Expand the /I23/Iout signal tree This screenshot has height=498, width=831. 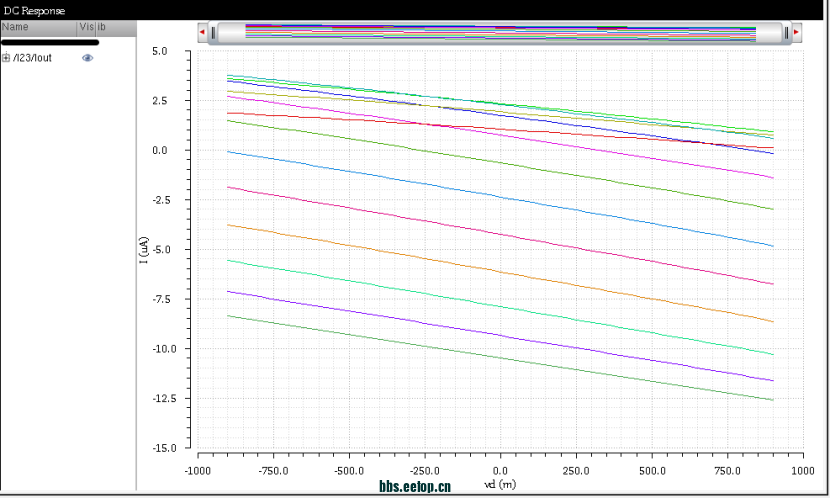6,58
